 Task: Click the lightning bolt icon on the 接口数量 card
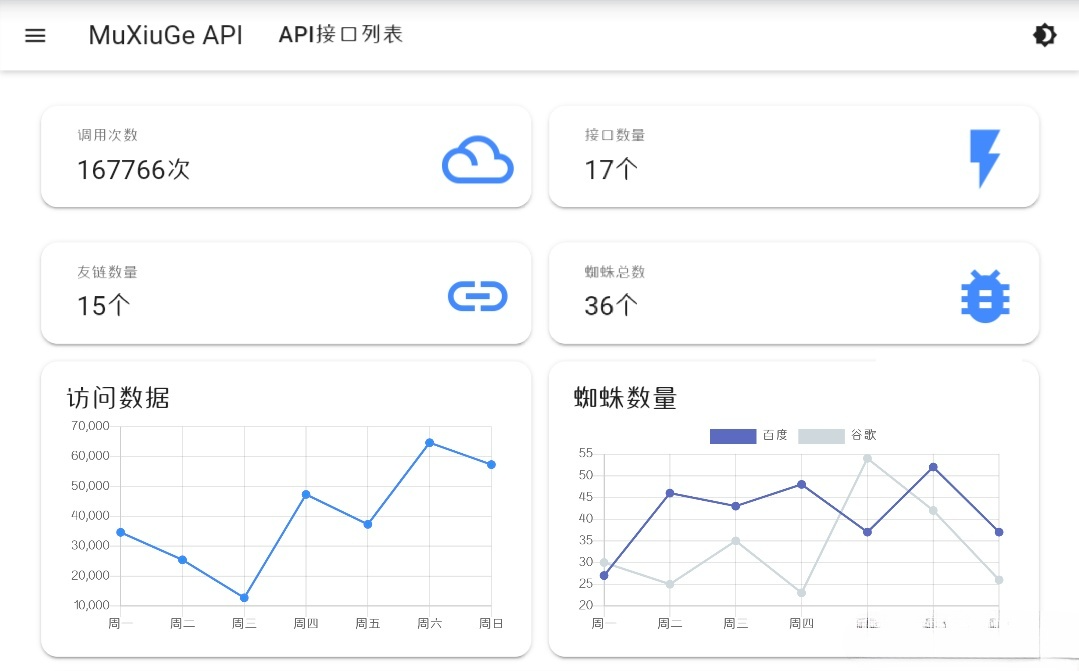click(x=985, y=157)
